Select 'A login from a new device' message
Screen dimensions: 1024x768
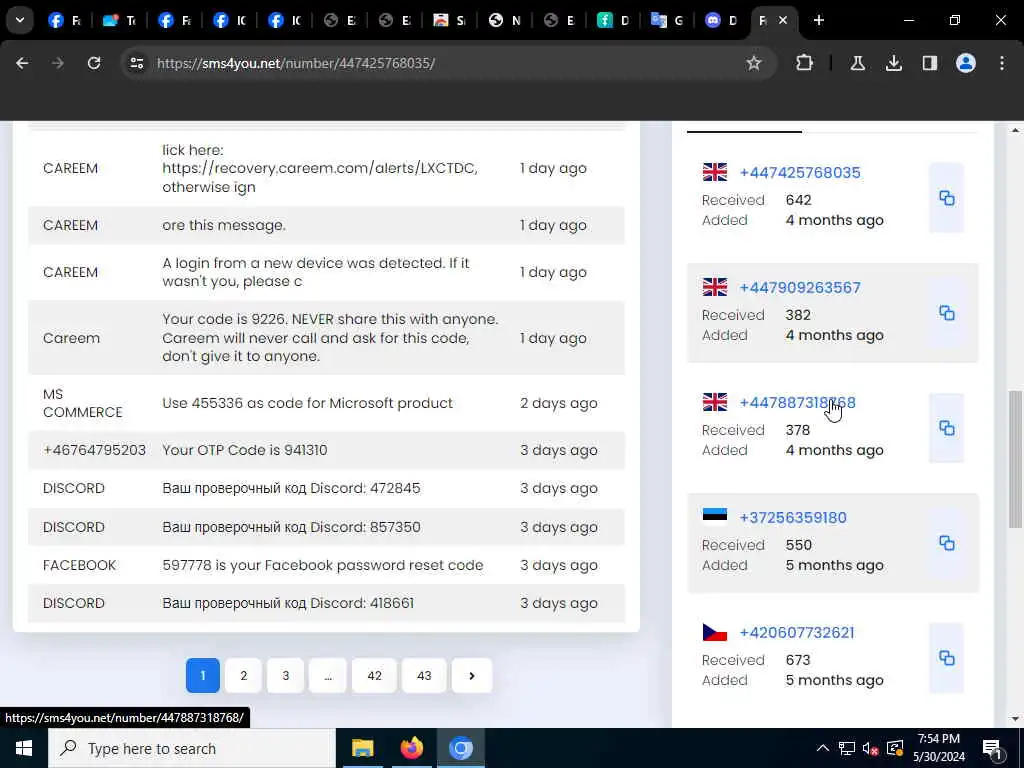coord(315,272)
